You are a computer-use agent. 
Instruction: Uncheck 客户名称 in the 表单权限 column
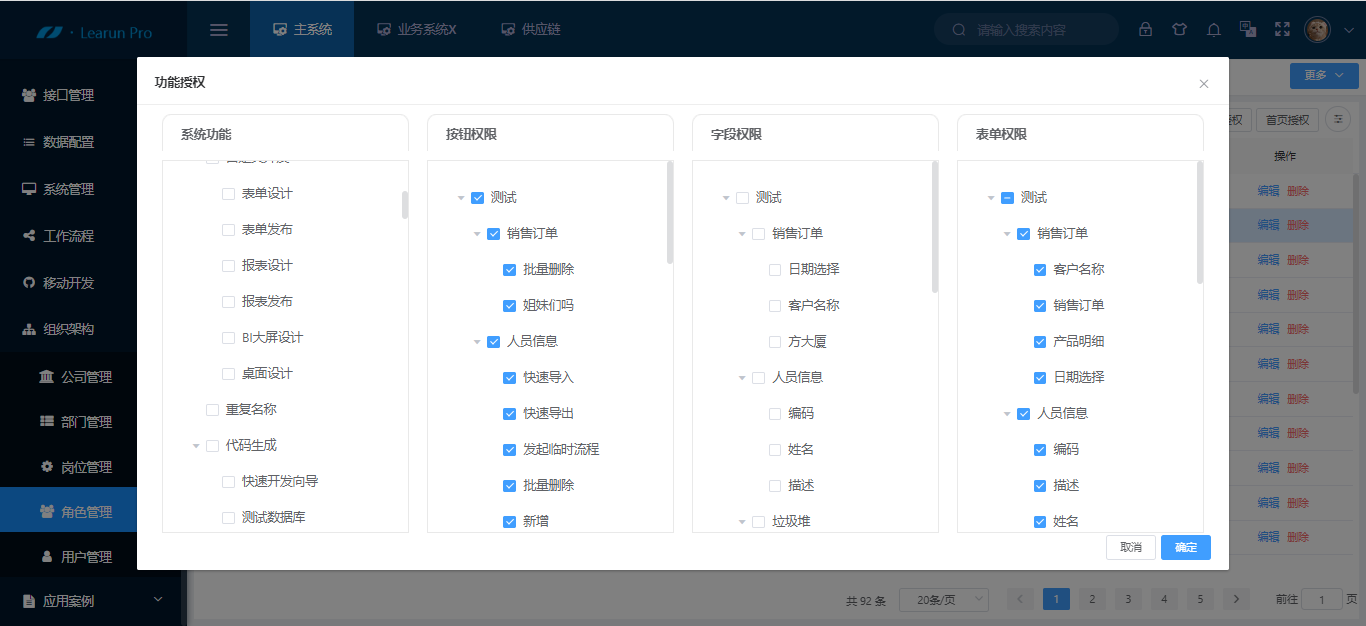pos(1039,269)
